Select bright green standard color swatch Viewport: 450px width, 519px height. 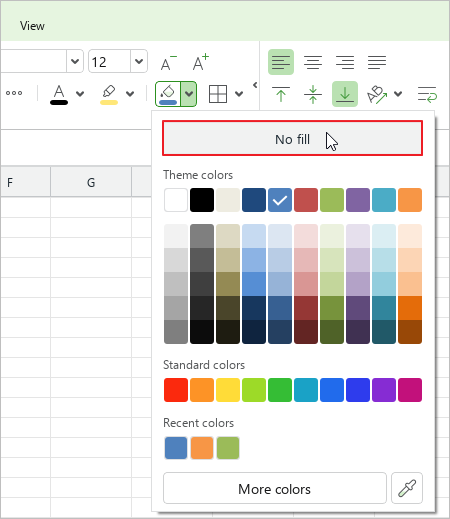[x=280, y=390]
